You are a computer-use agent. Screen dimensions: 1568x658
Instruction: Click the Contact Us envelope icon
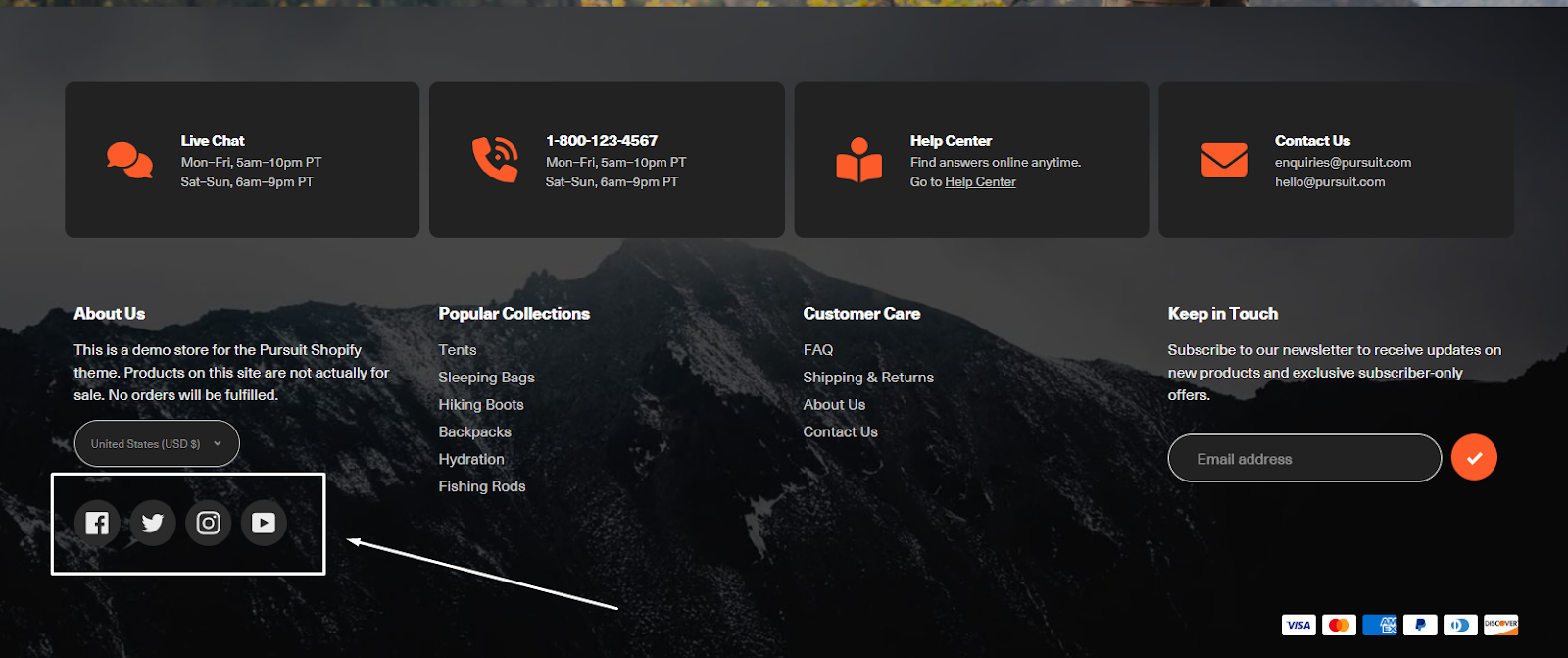1224,160
